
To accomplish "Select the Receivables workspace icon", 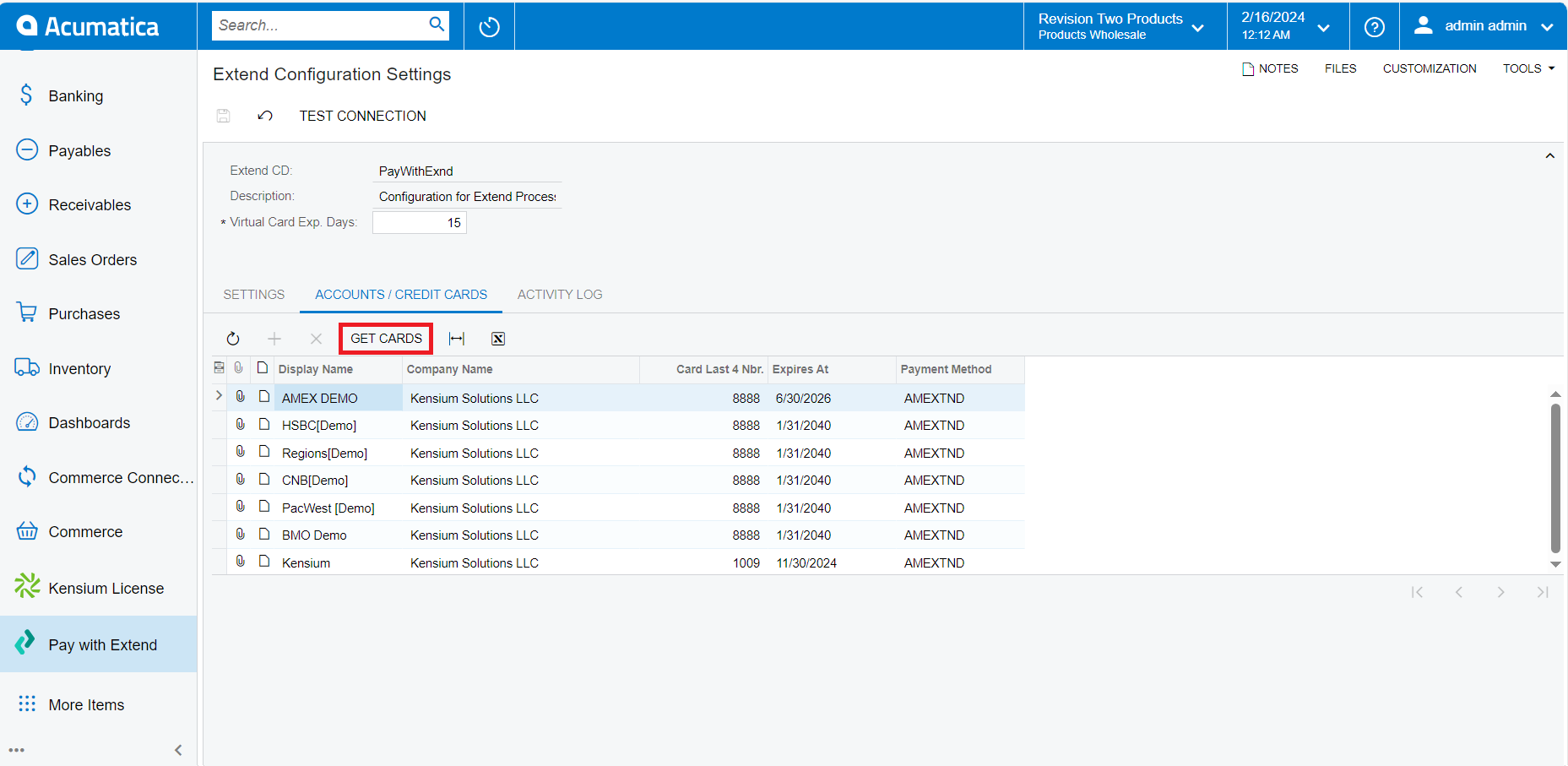I will pyautogui.click(x=26, y=204).
